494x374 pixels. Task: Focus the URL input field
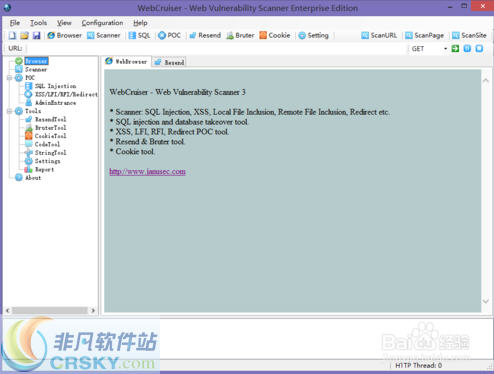pyautogui.click(x=217, y=49)
